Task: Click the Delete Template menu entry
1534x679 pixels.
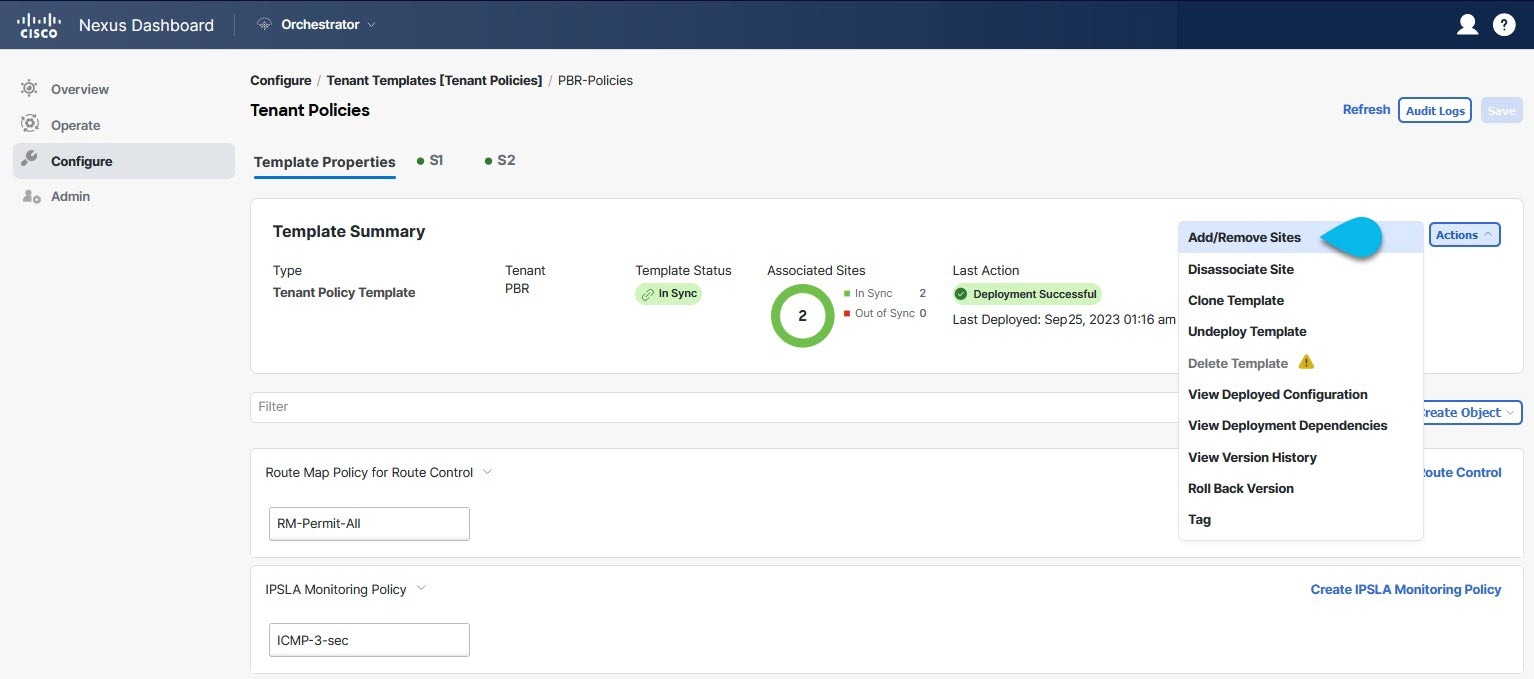Action: click(1300, 363)
